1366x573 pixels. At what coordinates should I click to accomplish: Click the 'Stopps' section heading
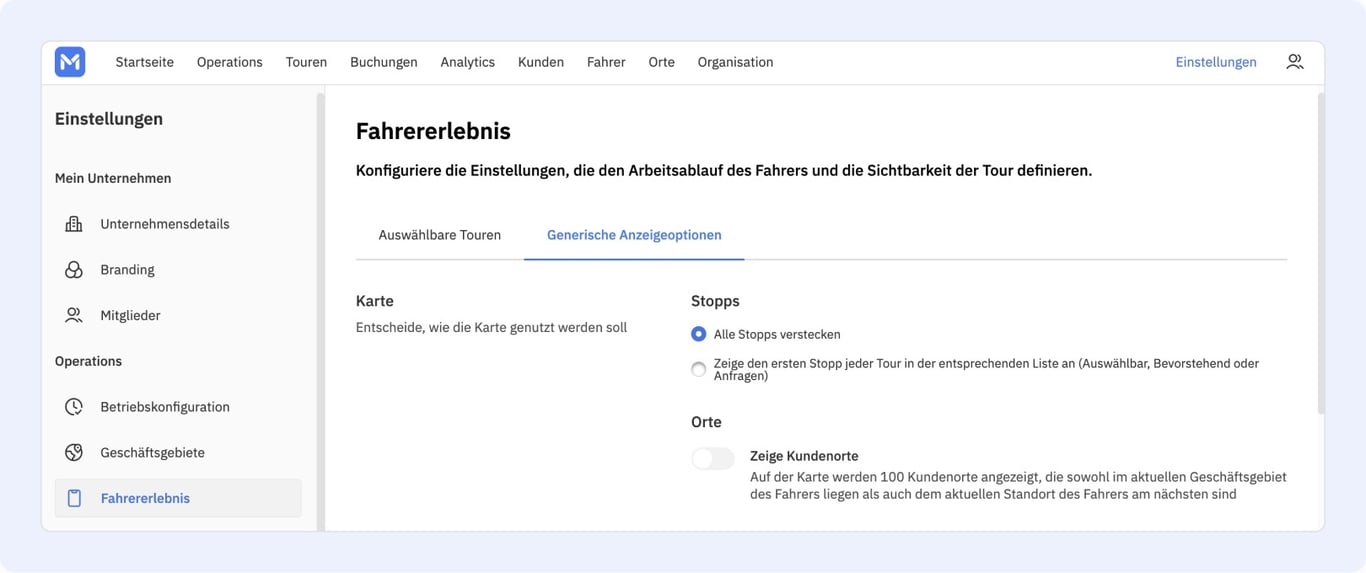click(715, 301)
